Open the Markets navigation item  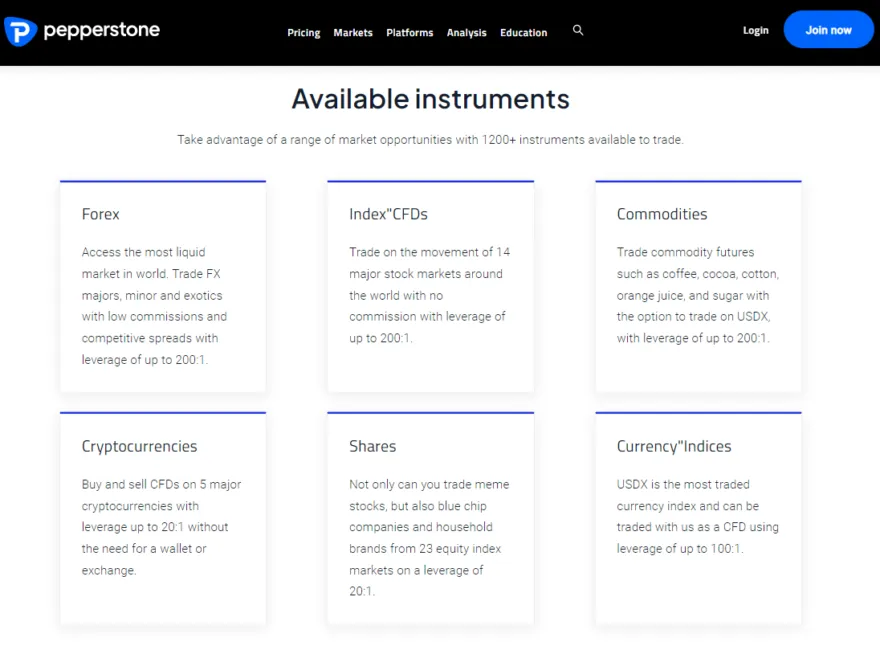pyautogui.click(x=353, y=33)
